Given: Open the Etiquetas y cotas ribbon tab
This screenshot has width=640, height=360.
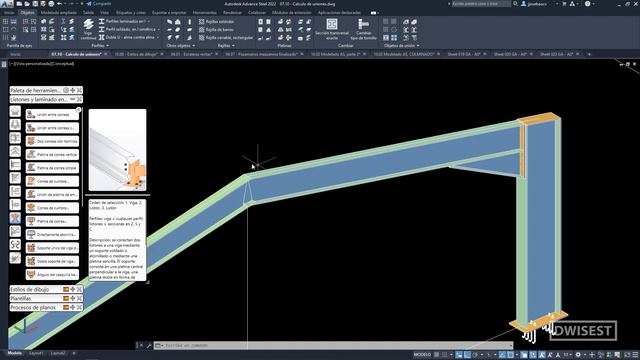Looking at the screenshot, I should 131,13.
